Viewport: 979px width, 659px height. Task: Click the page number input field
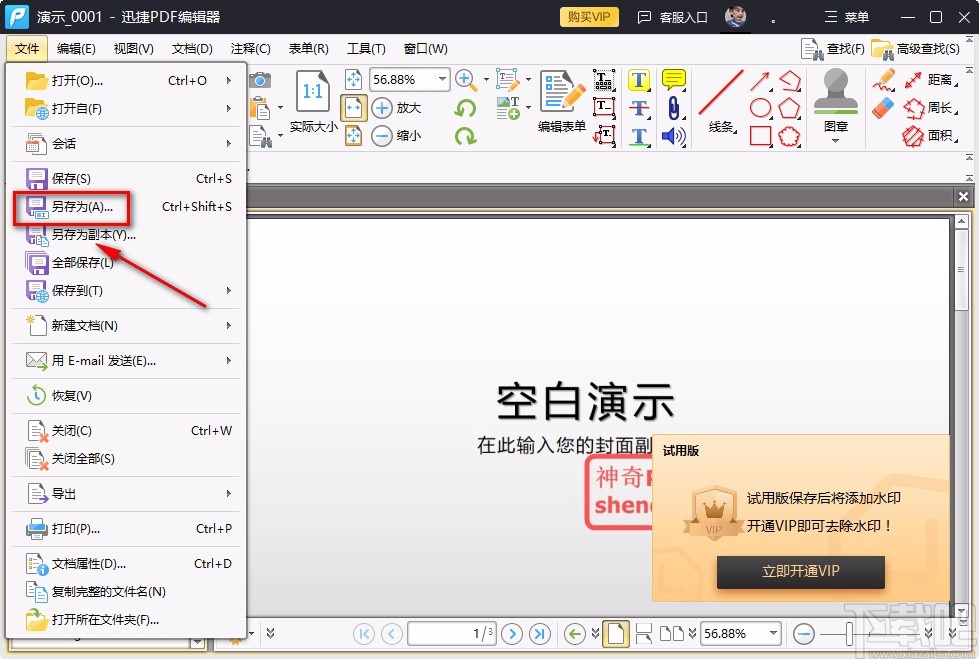449,634
